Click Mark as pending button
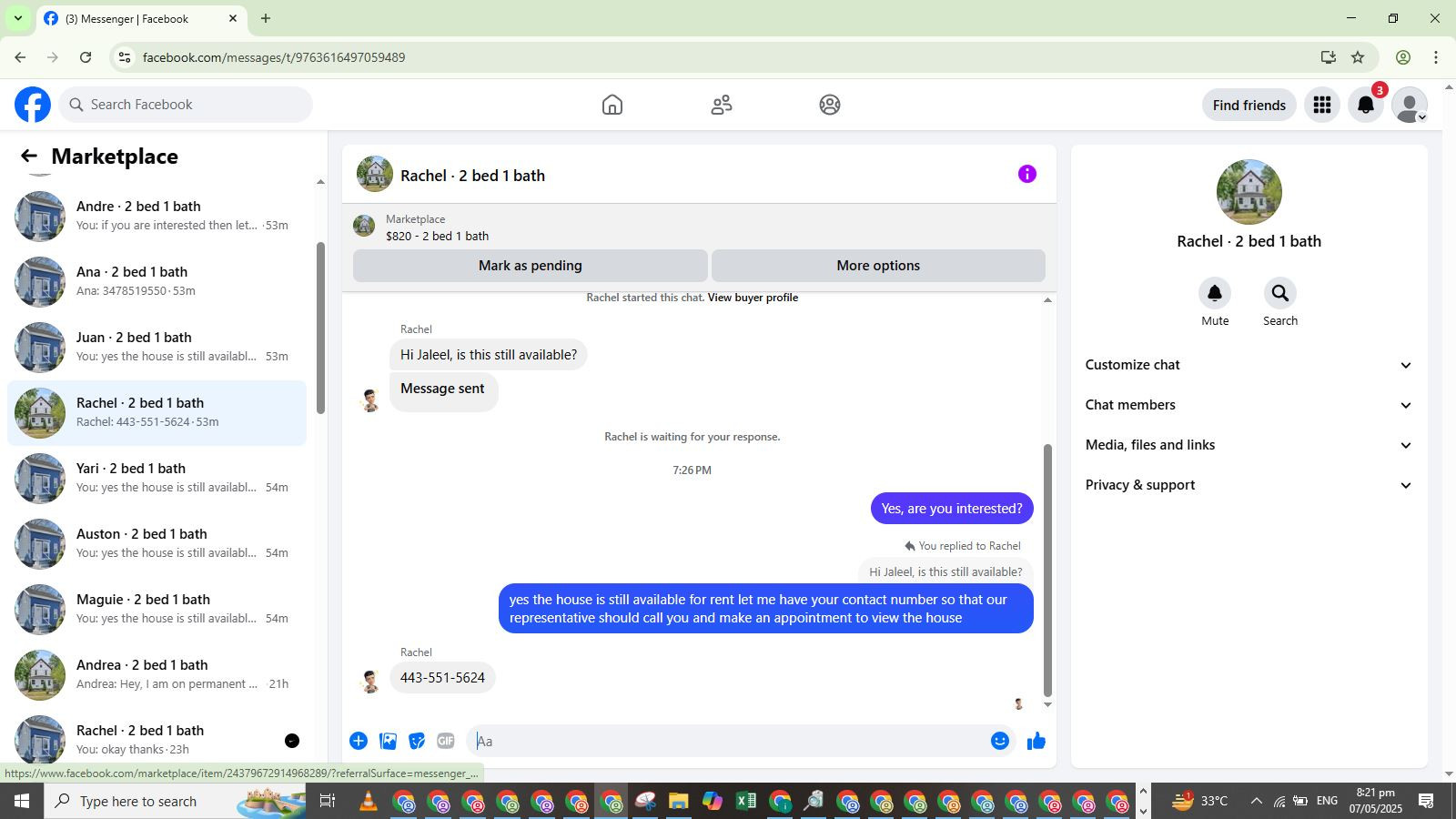Image resolution: width=1456 pixels, height=819 pixels. click(x=531, y=266)
